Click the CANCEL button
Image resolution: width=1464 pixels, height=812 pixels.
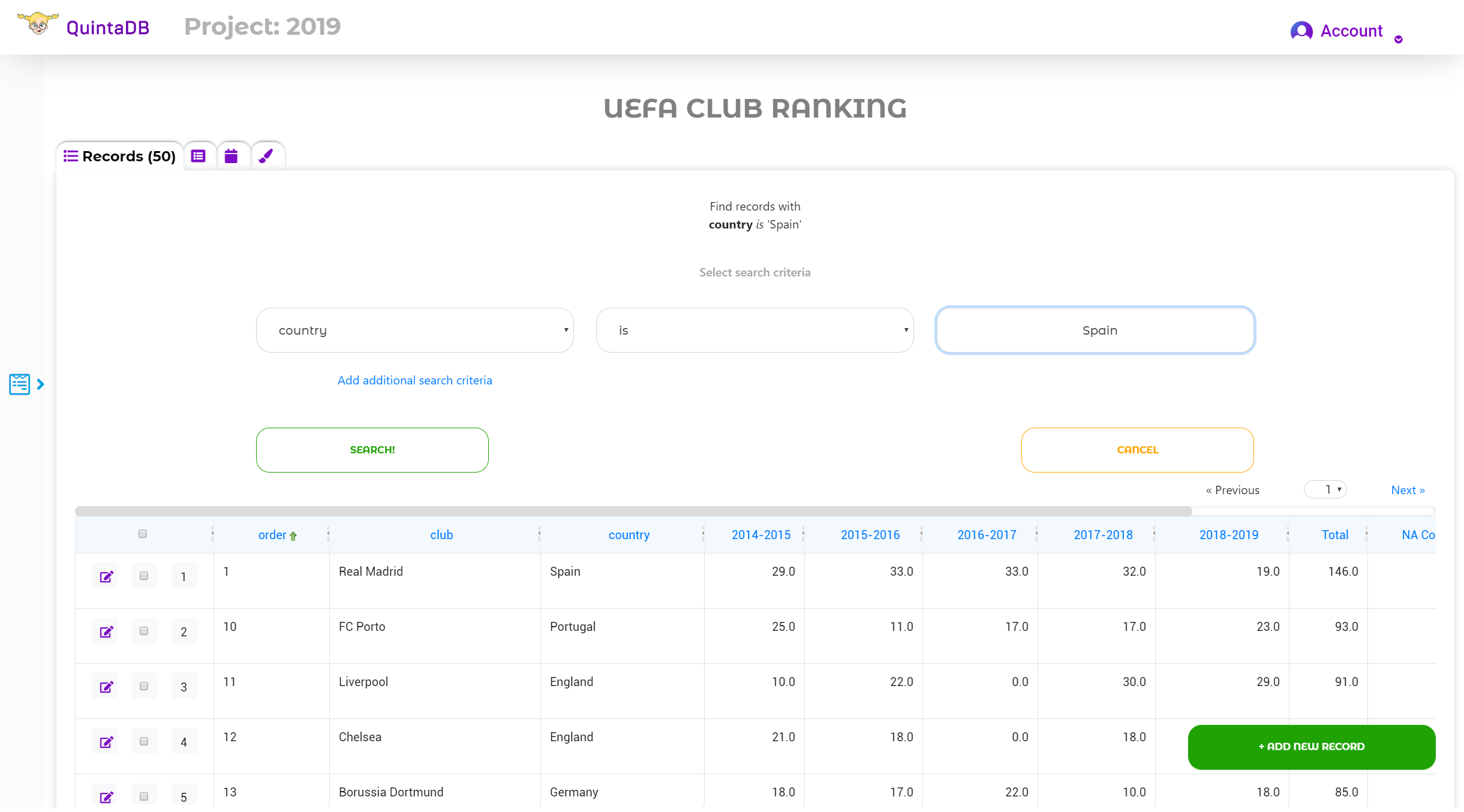[1138, 450]
